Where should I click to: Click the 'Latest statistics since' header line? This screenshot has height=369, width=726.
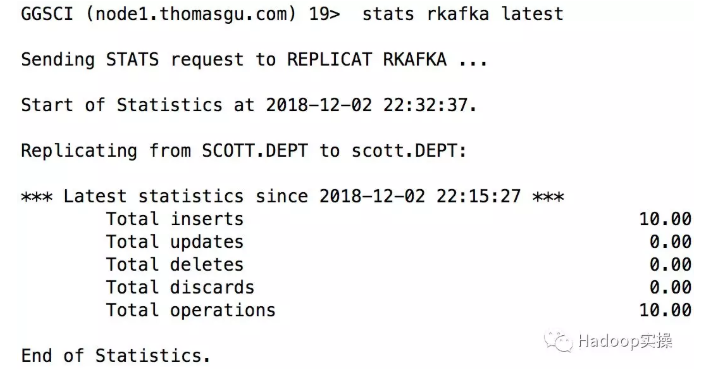coord(292,196)
